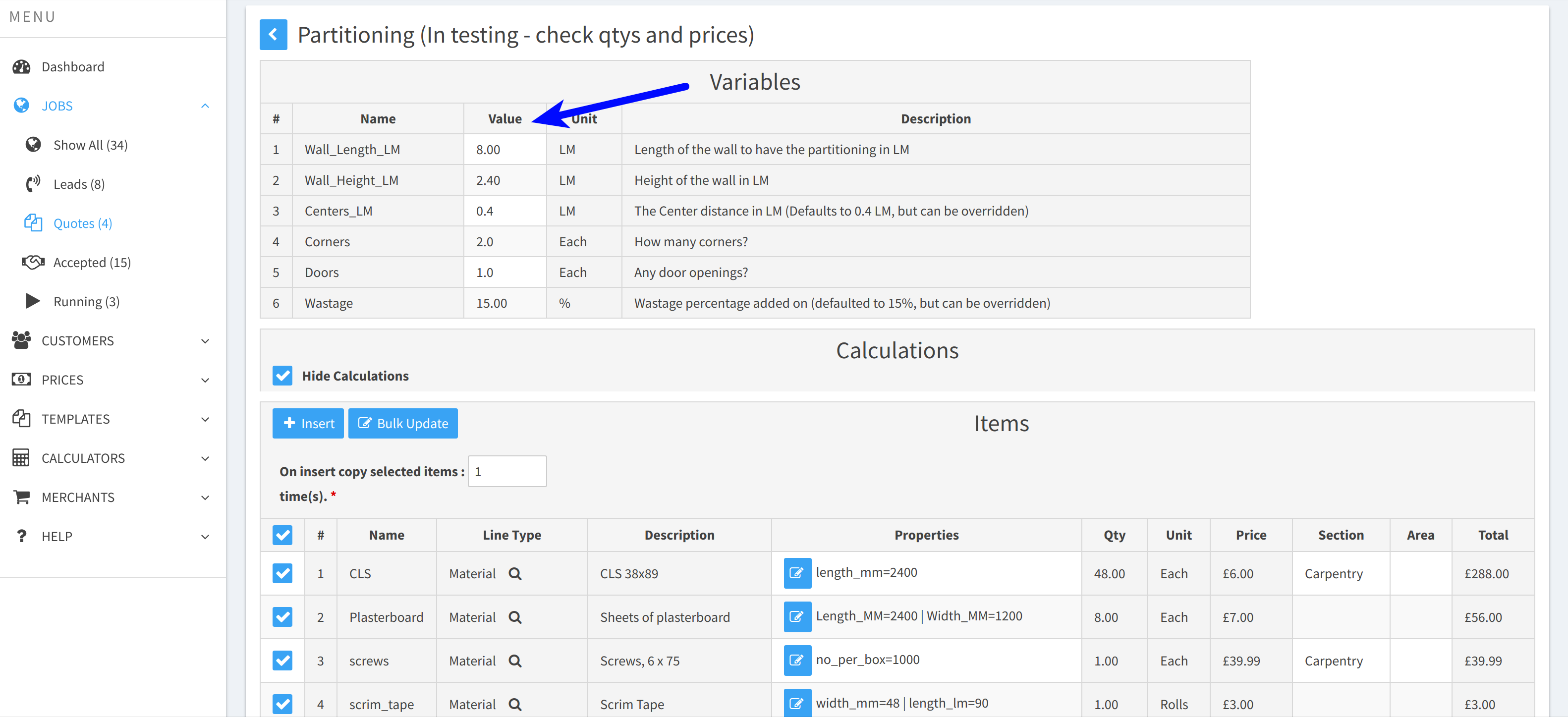Open Running (3) jobs
The image size is (1568, 717).
(86, 301)
